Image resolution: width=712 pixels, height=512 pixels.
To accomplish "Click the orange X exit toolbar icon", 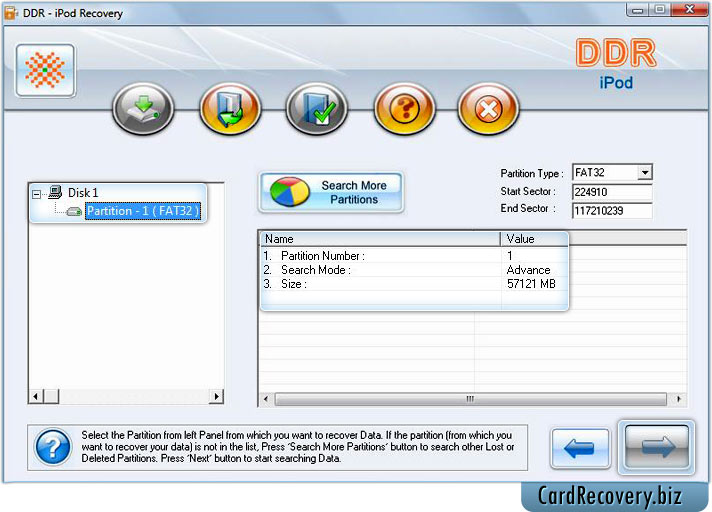I will click(x=488, y=109).
